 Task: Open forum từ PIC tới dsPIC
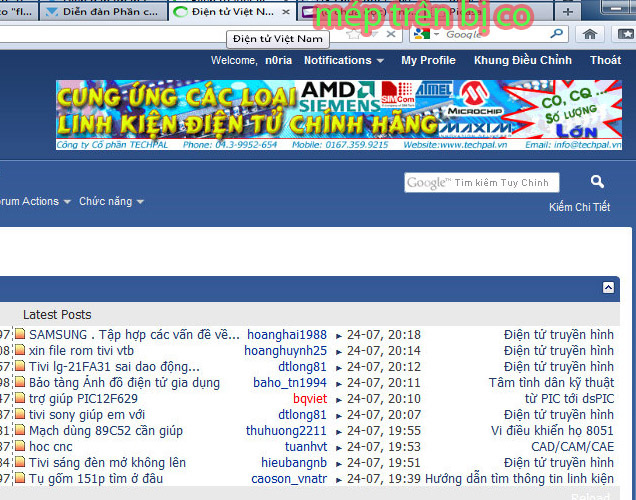(569, 399)
